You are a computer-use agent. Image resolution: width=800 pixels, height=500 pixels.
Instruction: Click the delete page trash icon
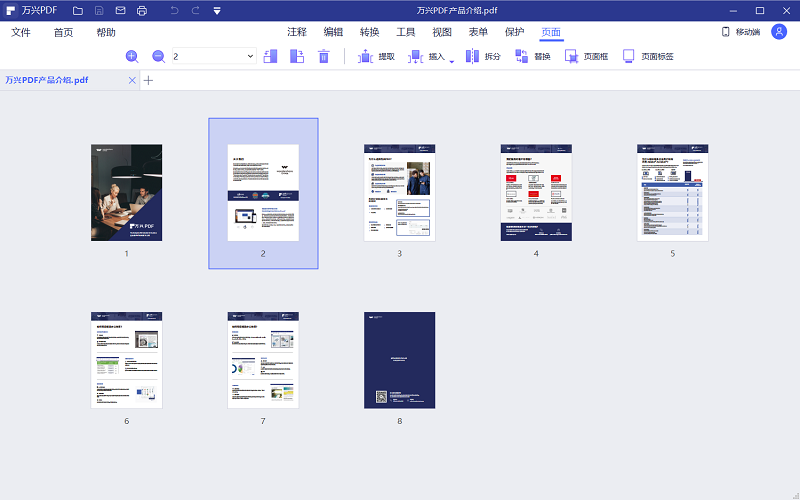[323, 57]
